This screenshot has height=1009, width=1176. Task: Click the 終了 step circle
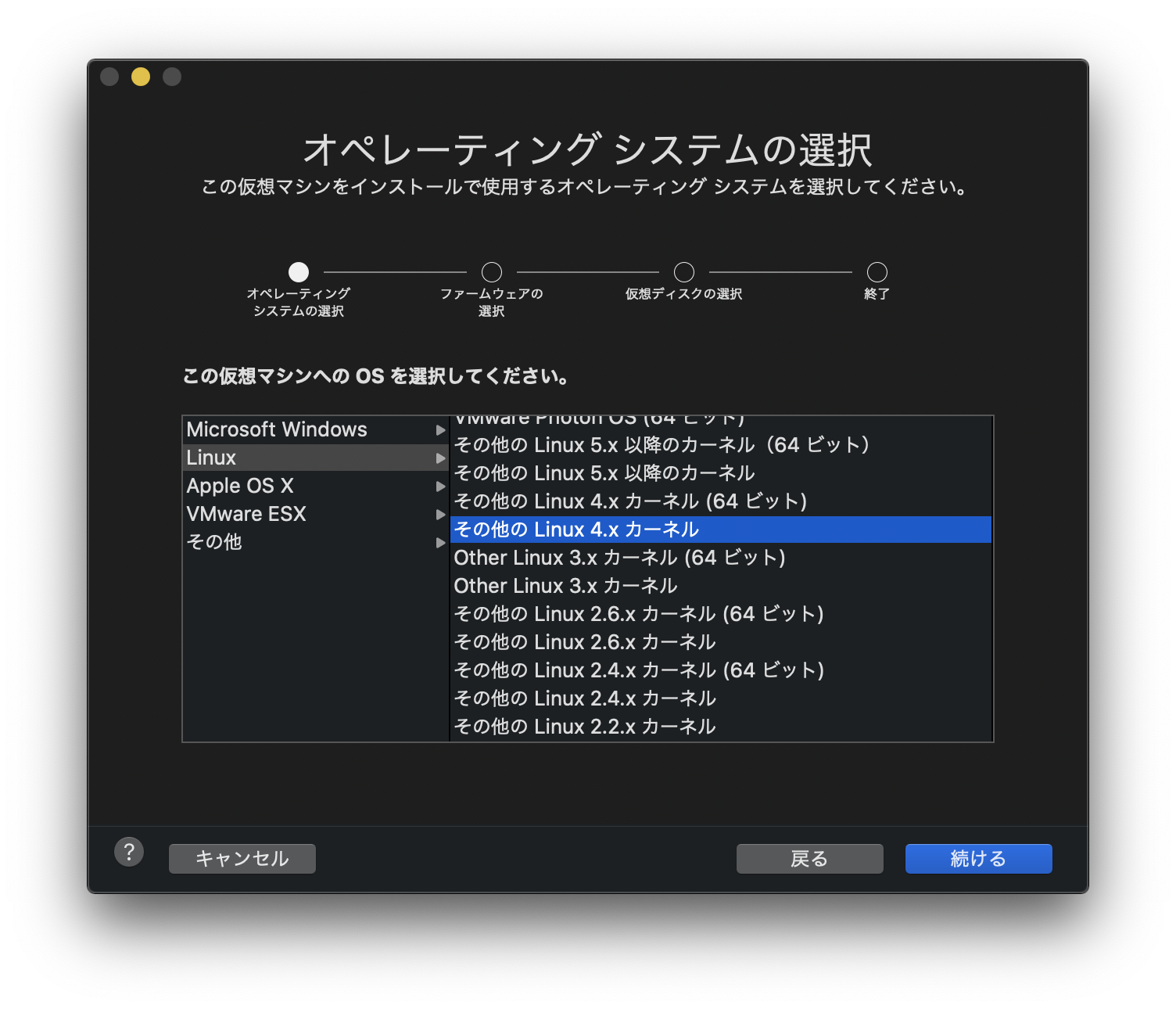pos(877,272)
